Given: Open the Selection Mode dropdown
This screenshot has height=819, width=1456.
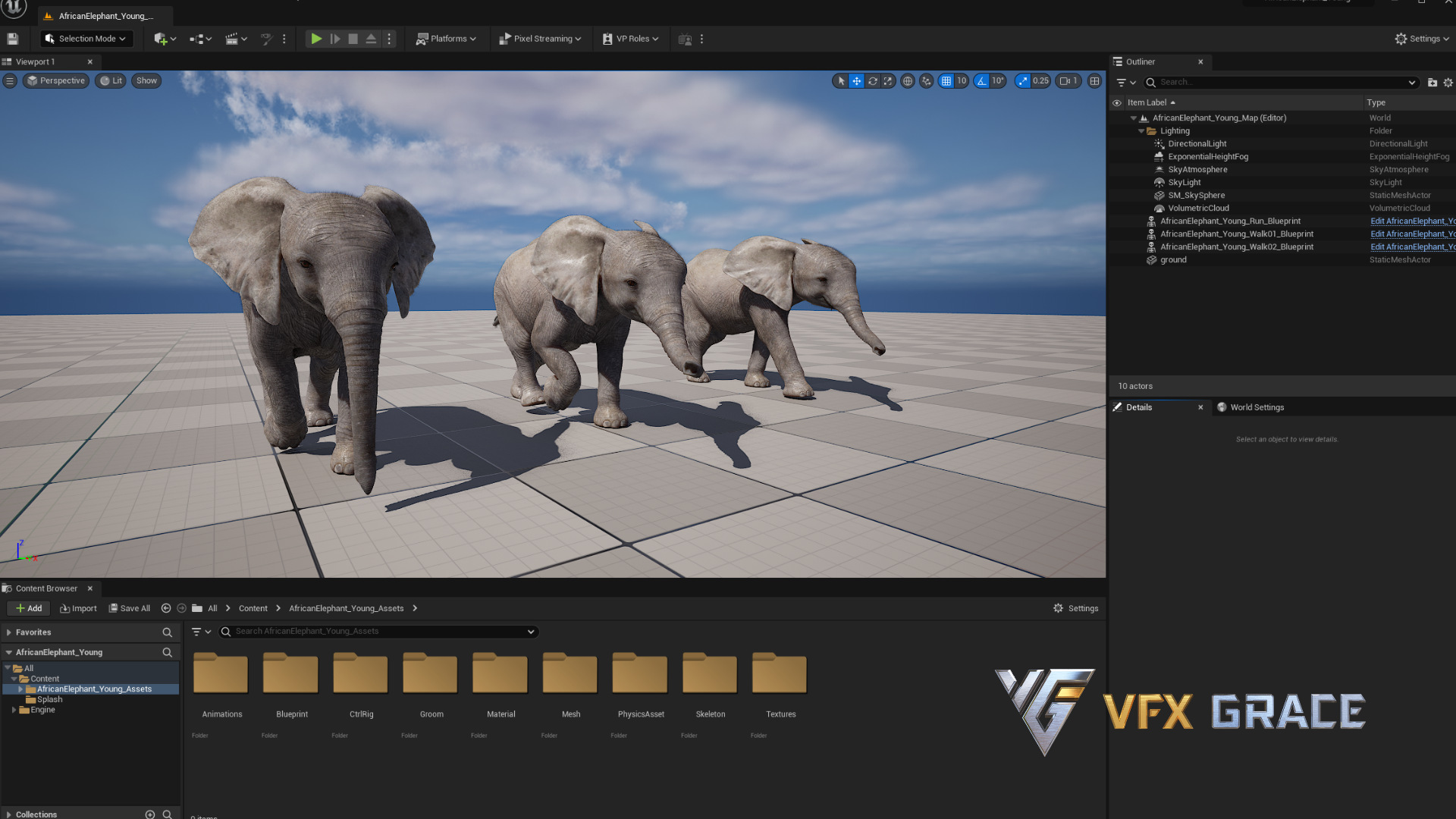Looking at the screenshot, I should pos(86,39).
